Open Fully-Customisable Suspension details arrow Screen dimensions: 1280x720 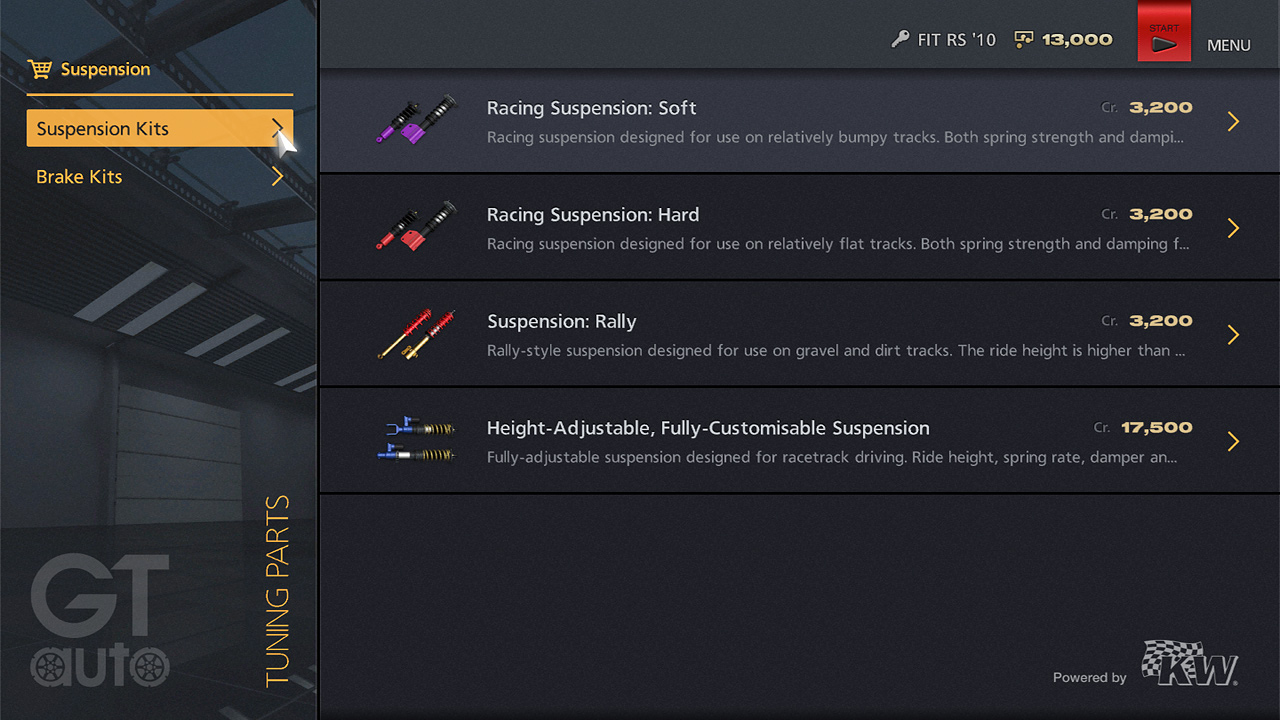click(1233, 442)
